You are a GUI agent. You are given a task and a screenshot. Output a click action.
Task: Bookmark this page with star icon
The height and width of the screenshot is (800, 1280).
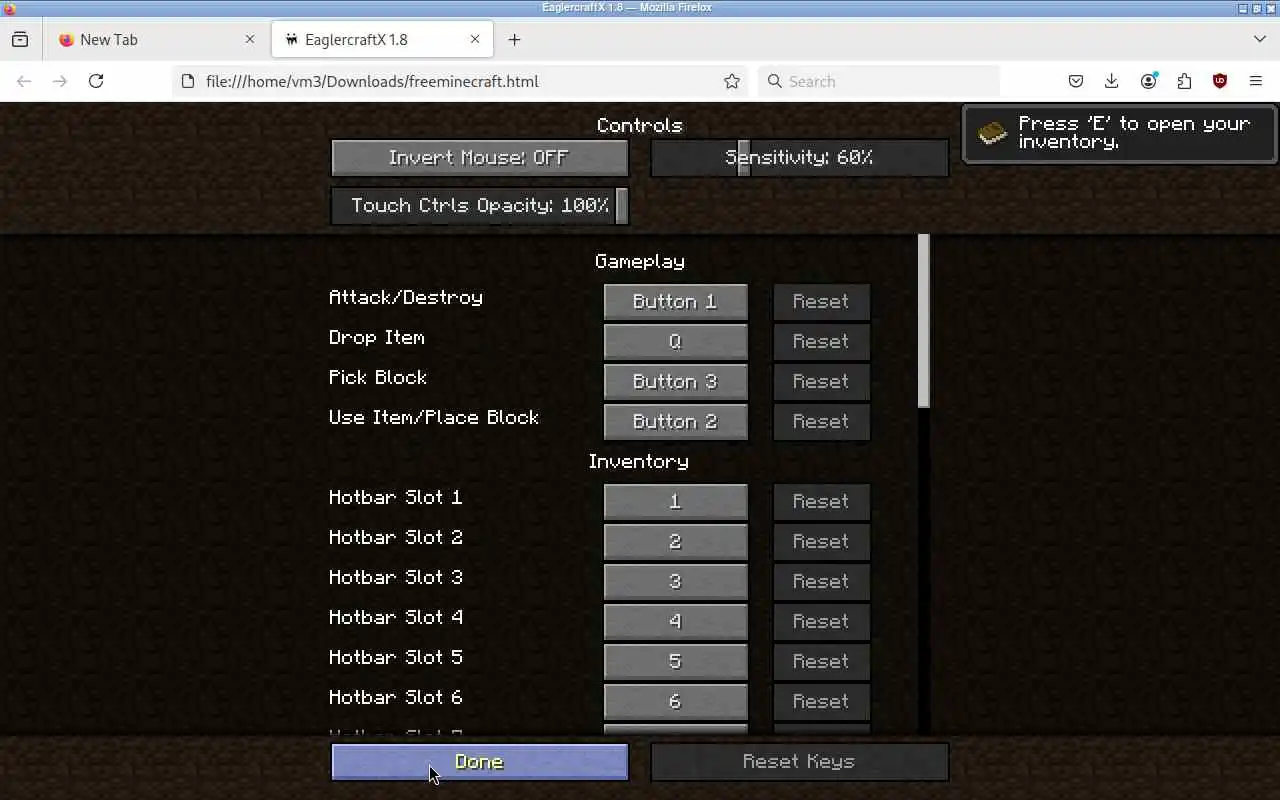[732, 81]
